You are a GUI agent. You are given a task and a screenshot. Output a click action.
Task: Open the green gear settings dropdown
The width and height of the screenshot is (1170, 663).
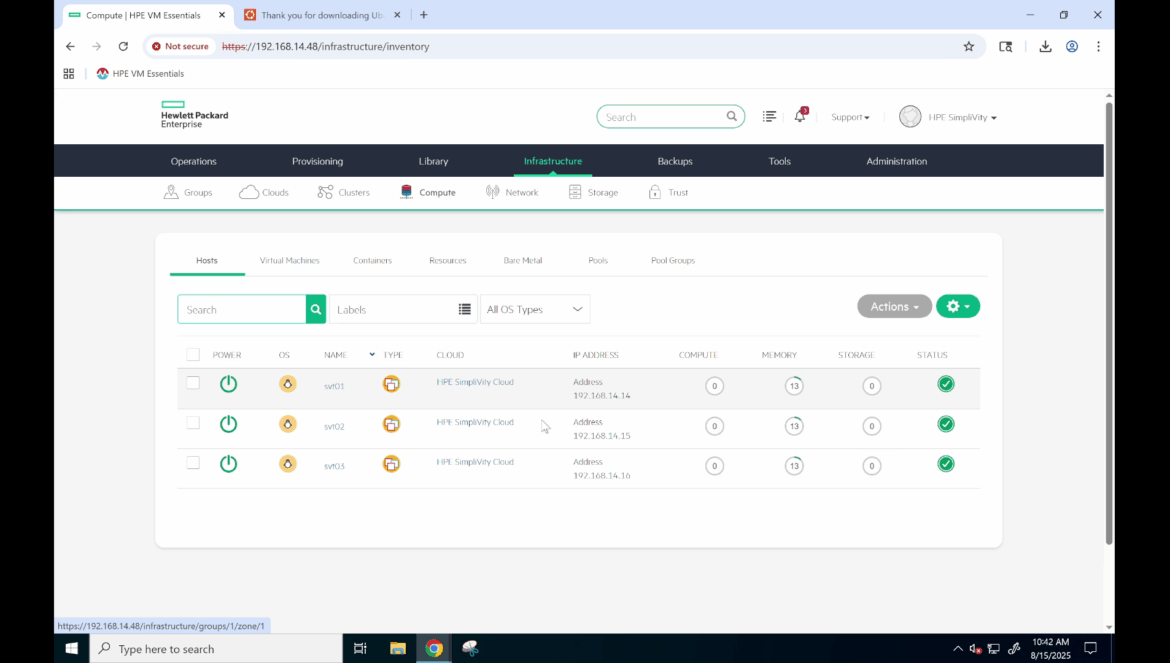[x=957, y=307]
